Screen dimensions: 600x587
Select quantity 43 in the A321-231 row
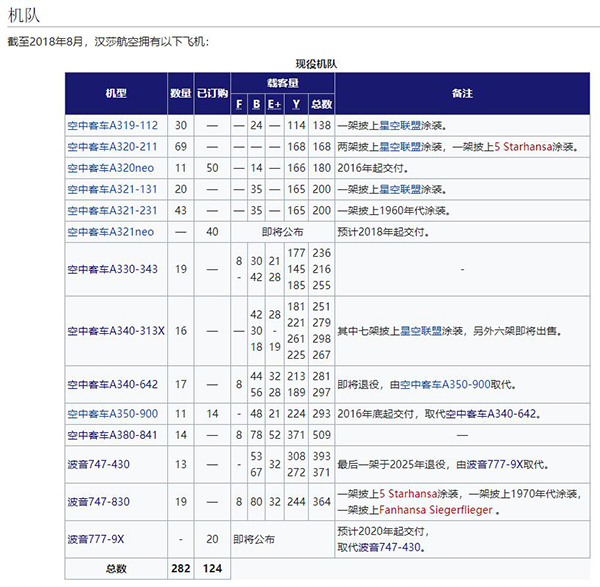coord(181,210)
